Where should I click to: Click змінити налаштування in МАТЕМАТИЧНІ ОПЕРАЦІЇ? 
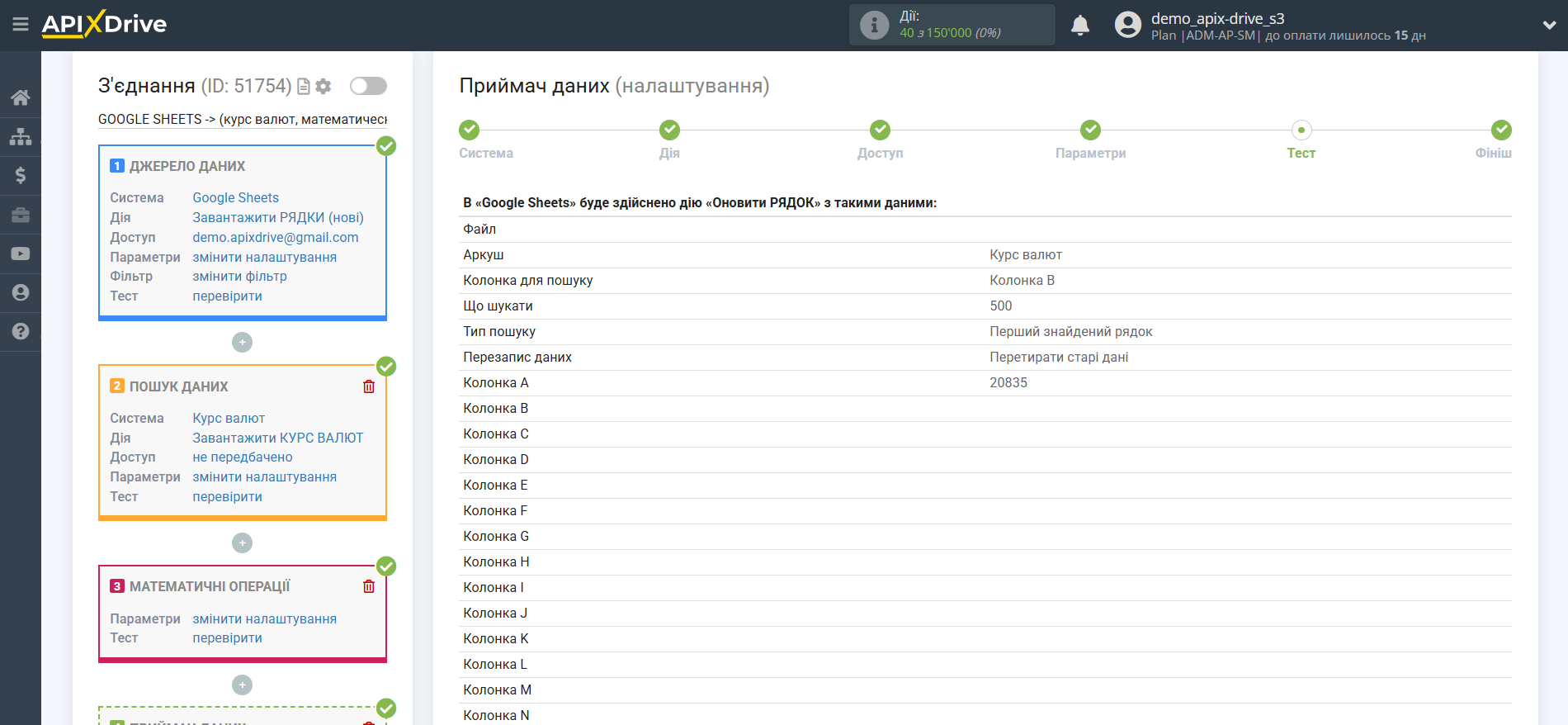coord(264,618)
